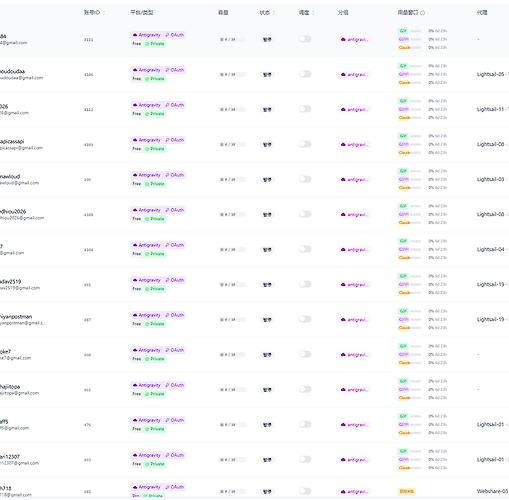Click OAuth key icon in iyanpostman row
Viewport: 509px width, 500px height.
pos(167,315)
